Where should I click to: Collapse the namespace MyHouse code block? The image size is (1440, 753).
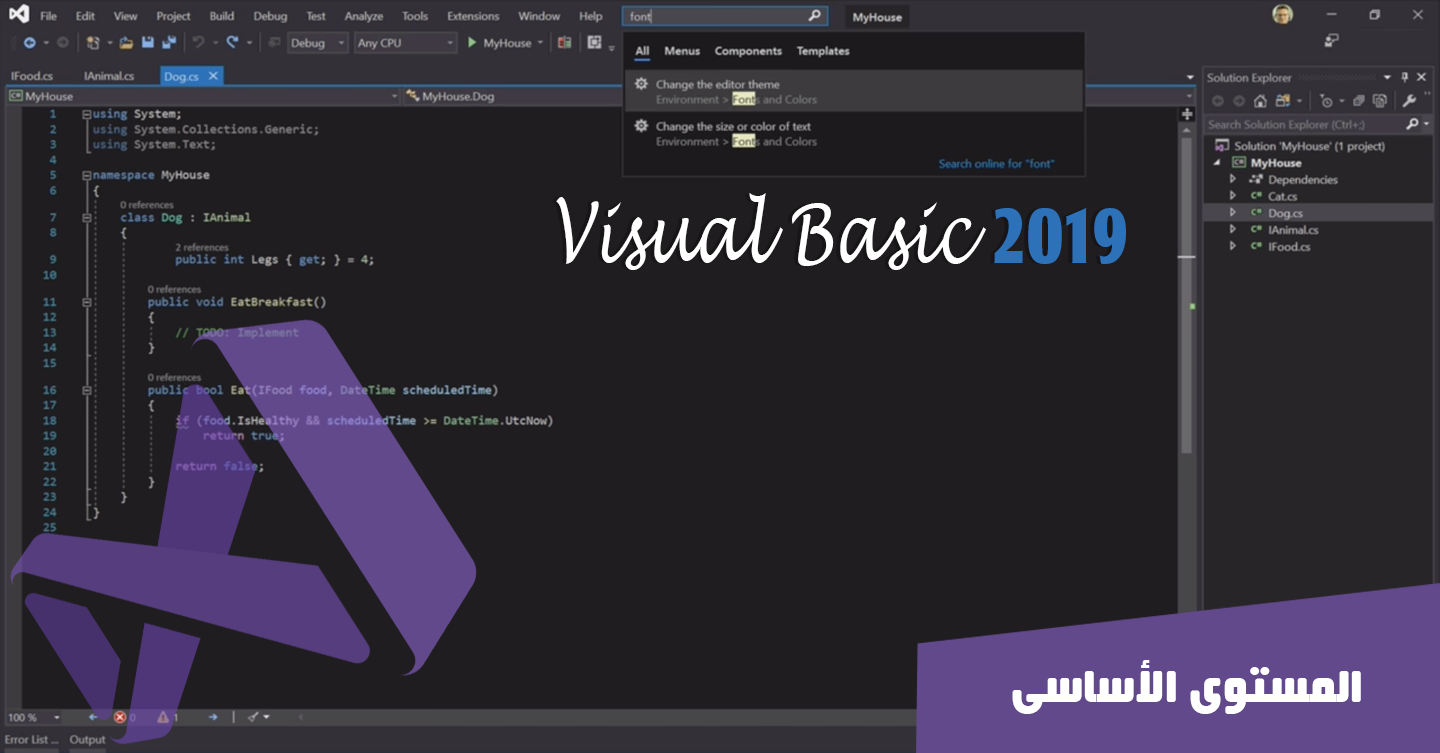[87, 175]
